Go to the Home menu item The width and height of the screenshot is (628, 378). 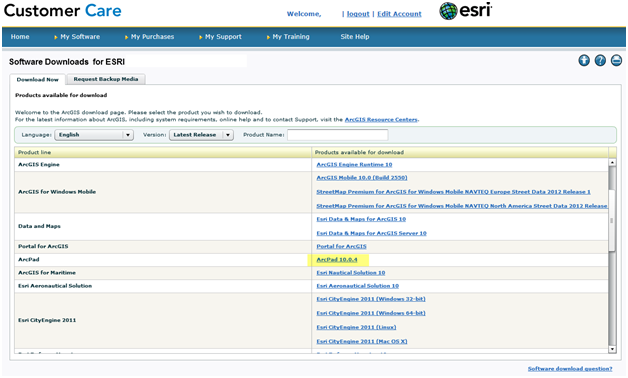click(x=20, y=37)
